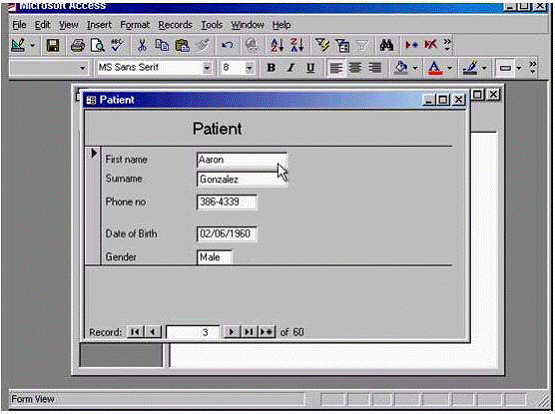Open the MS Sans Serif font dropdown
The width and height of the screenshot is (555, 414).
coord(207,68)
